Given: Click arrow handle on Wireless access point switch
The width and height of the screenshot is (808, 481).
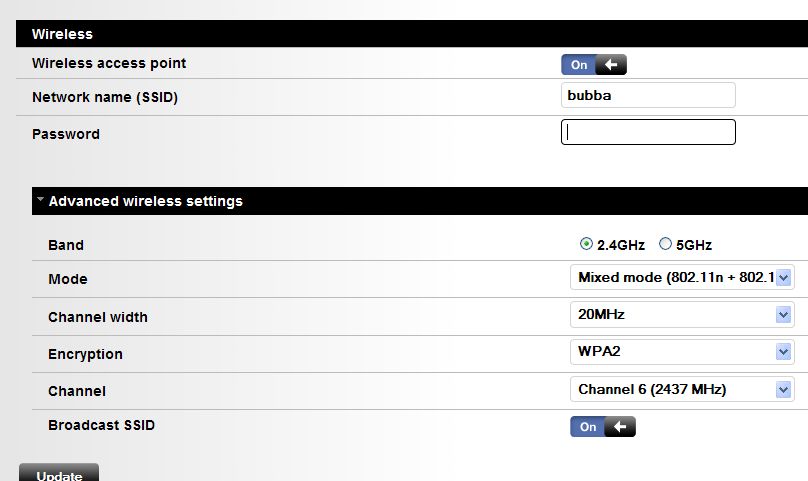Looking at the screenshot, I should (613, 65).
